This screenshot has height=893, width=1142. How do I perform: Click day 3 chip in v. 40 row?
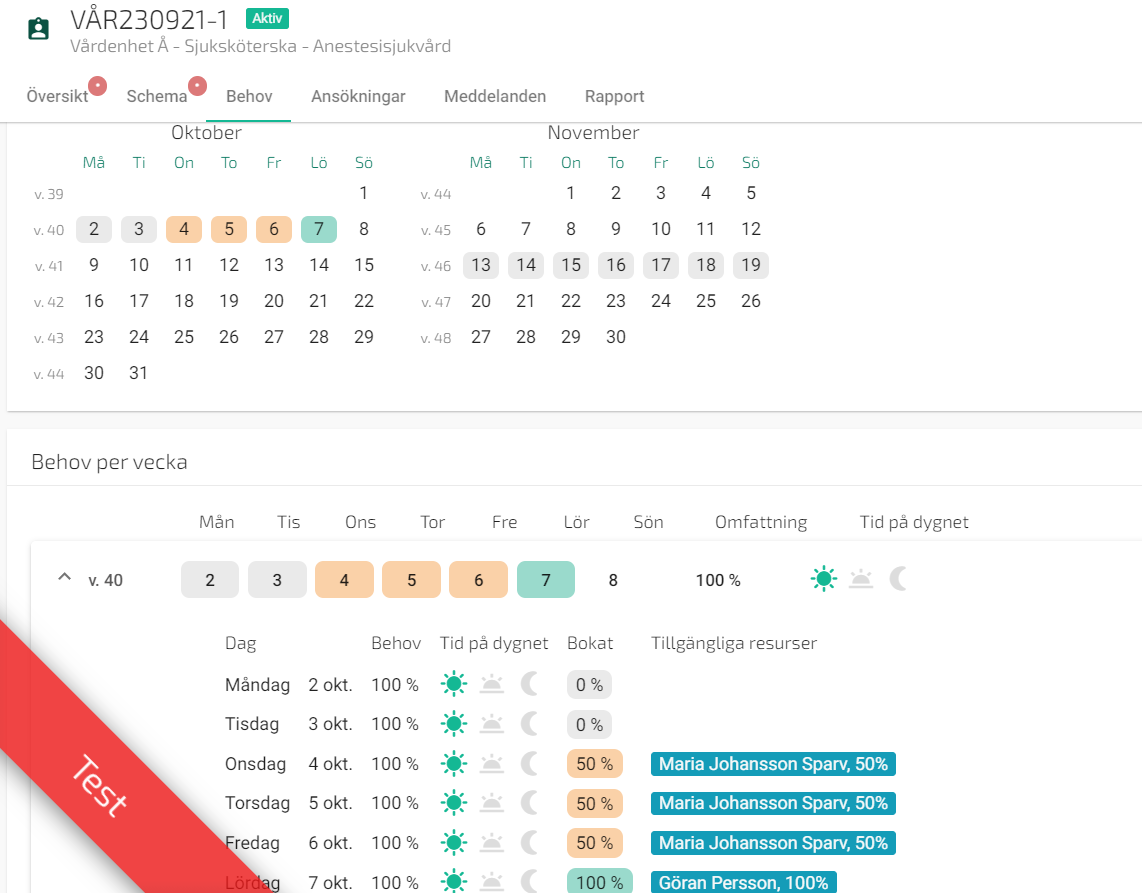coord(277,580)
